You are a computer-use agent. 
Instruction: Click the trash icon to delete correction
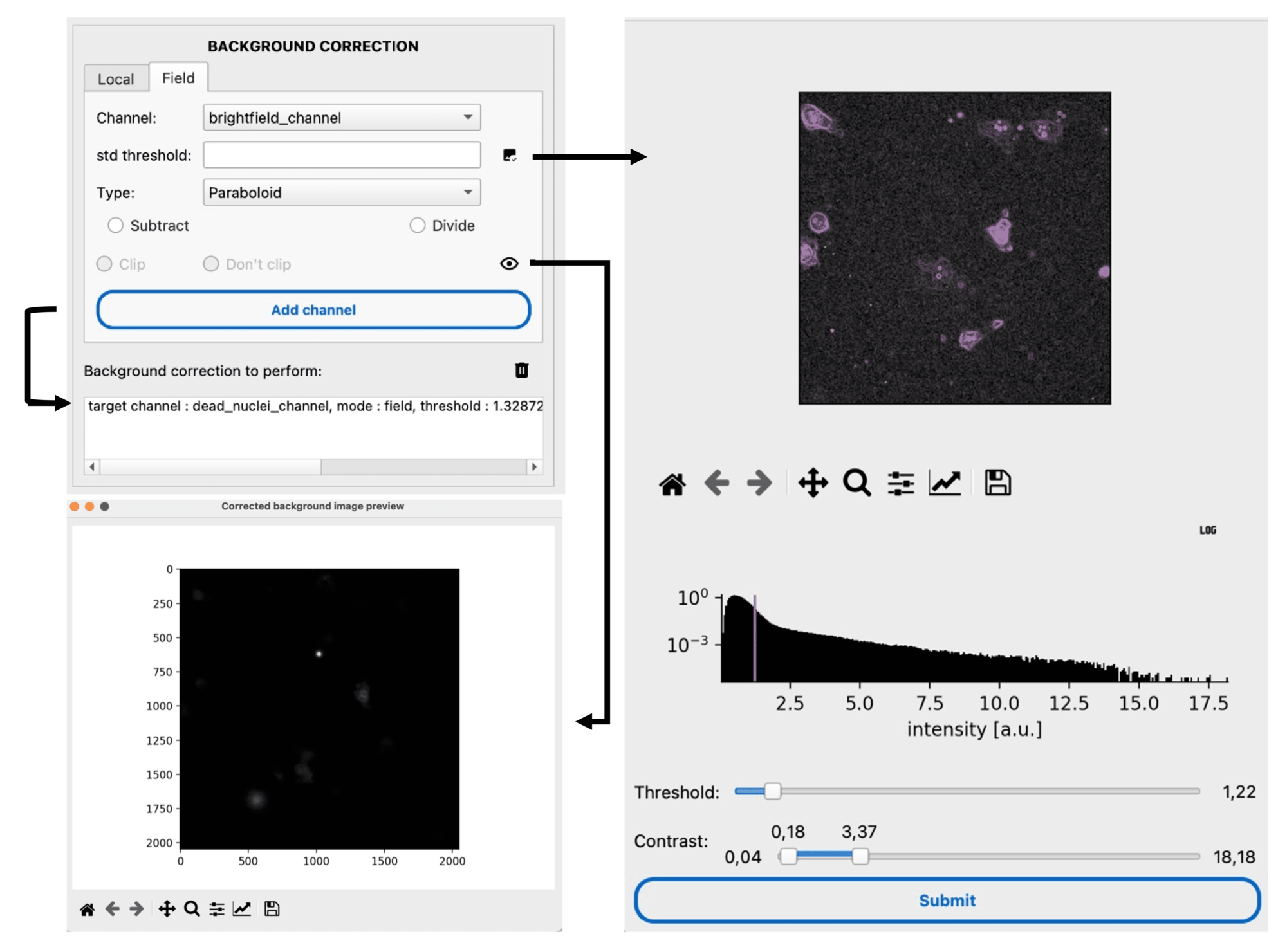click(521, 371)
